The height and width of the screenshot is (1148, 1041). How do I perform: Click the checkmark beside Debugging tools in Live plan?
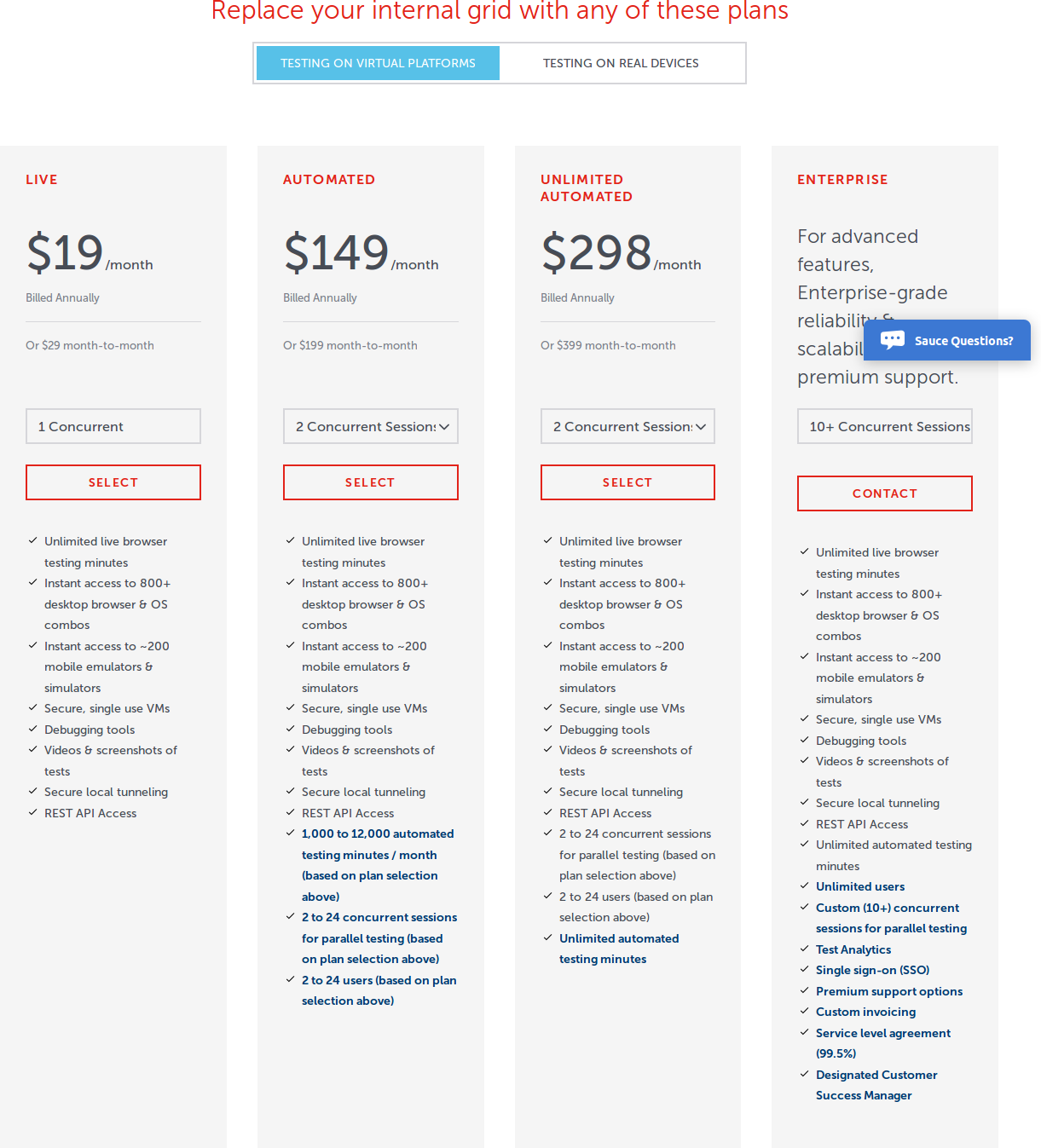(x=32, y=729)
